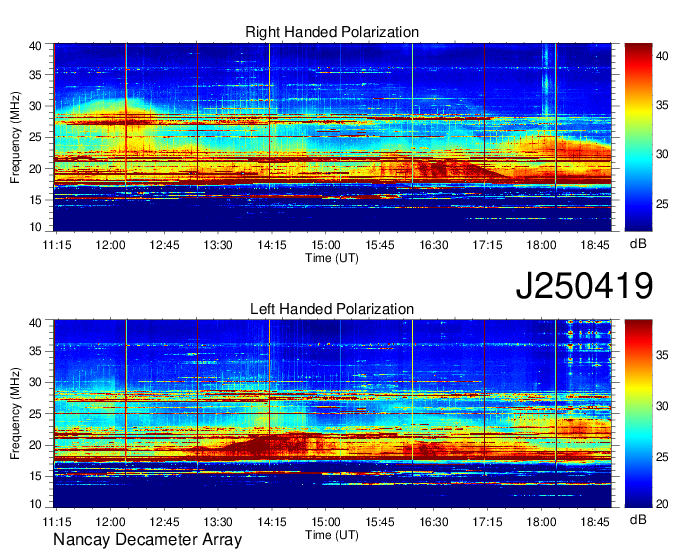Select the J250419 observation label

[584, 286]
